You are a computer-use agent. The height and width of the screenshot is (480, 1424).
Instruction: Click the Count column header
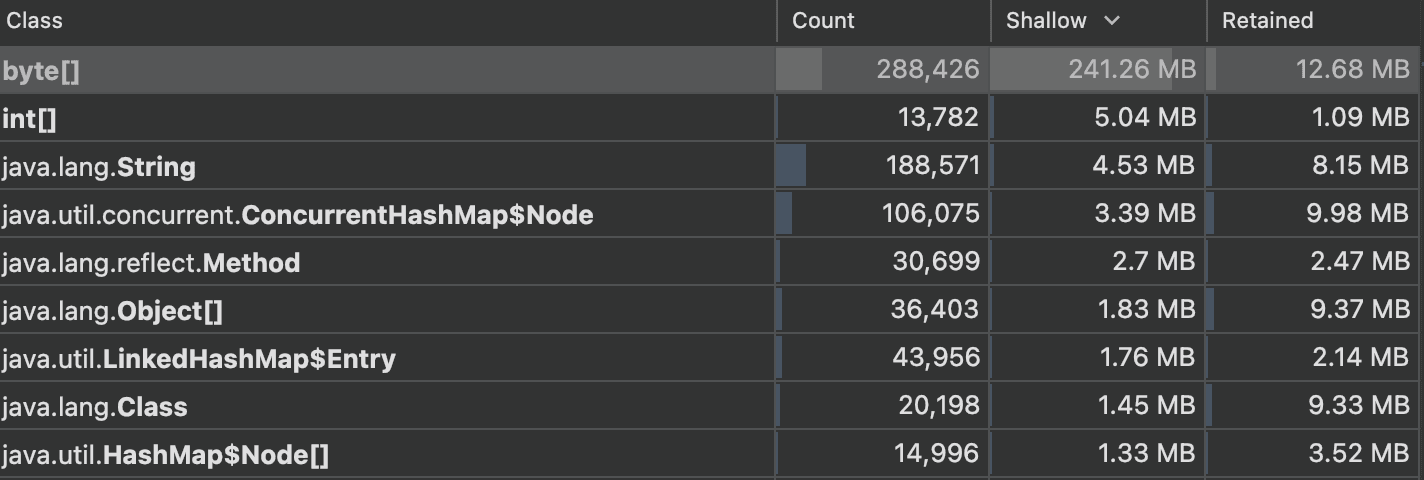pos(823,21)
